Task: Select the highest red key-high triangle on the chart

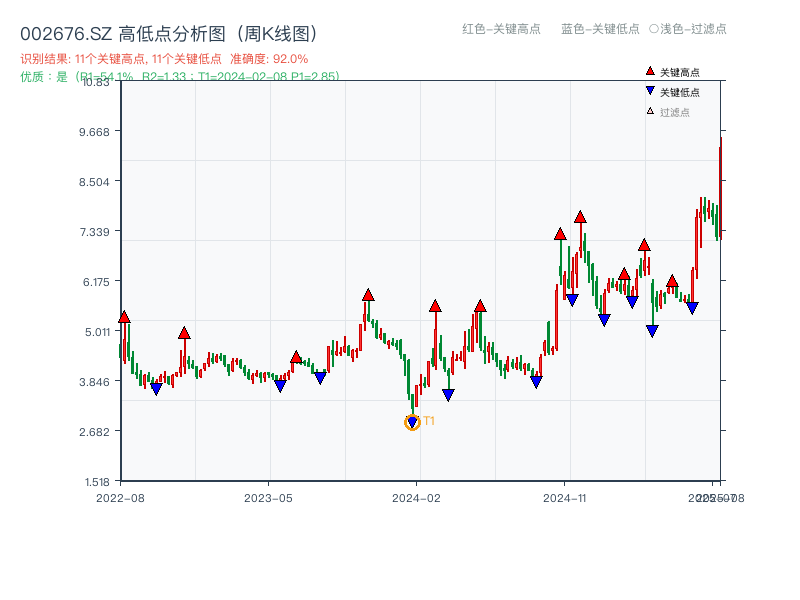Action: coord(580,217)
